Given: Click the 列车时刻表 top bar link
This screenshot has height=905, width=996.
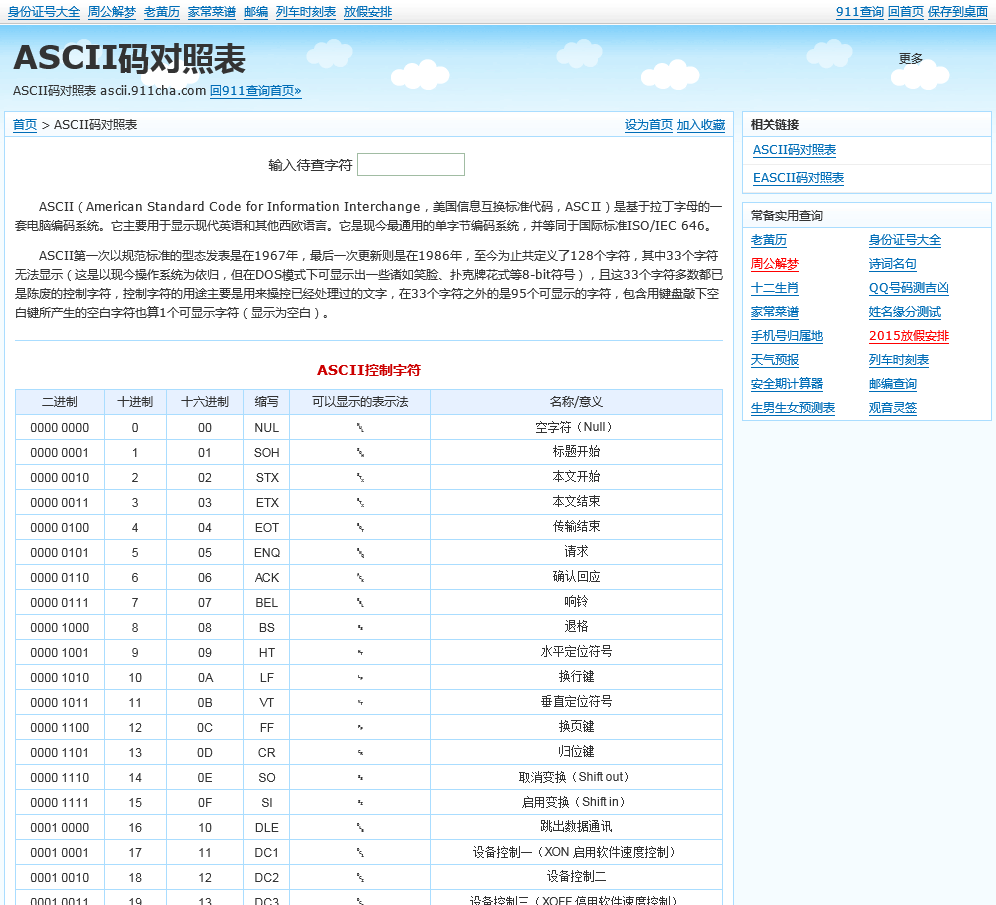Looking at the screenshot, I should [x=305, y=12].
